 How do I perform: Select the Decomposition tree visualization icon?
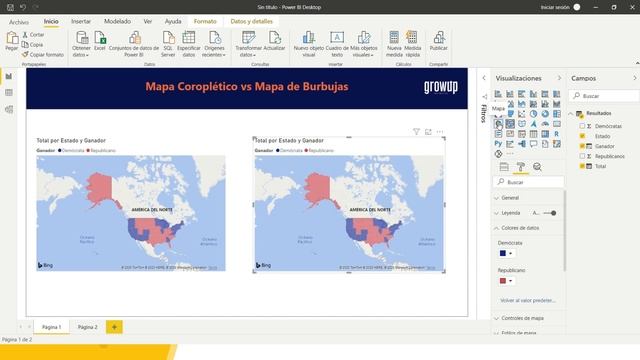(x=522, y=144)
